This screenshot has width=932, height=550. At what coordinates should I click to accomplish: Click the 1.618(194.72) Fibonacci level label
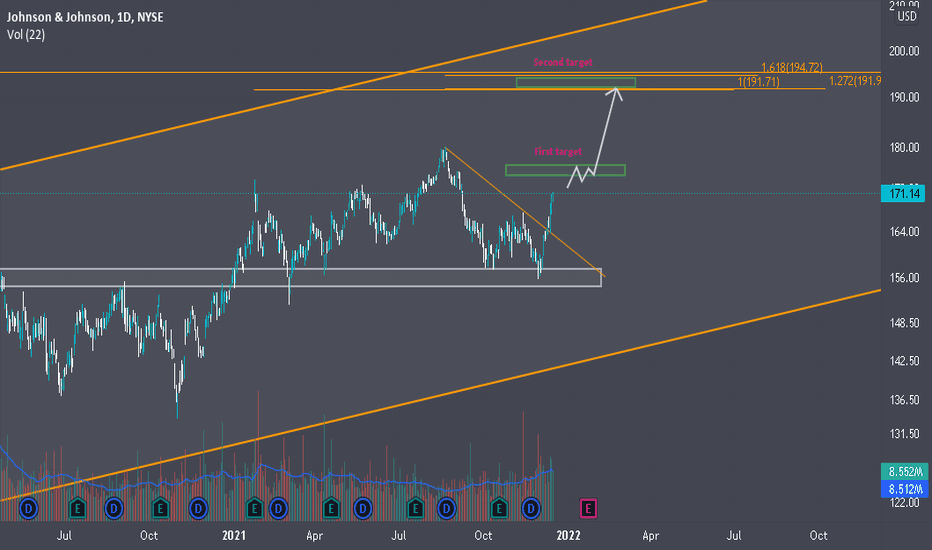pos(792,67)
